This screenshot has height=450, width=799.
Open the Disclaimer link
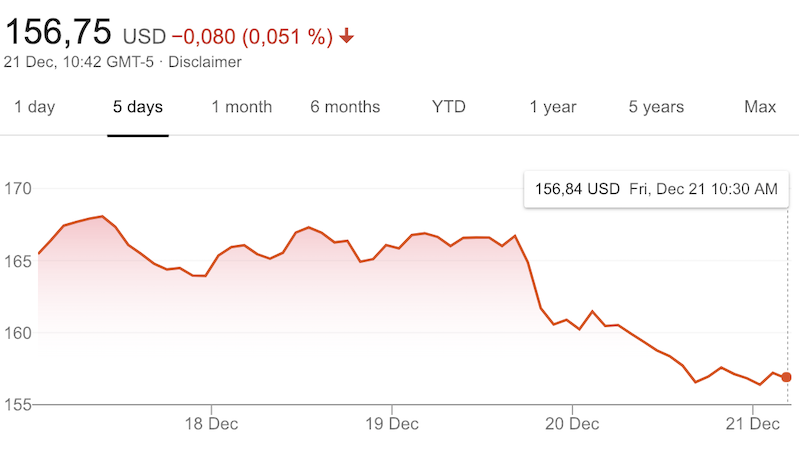pyautogui.click(x=205, y=62)
